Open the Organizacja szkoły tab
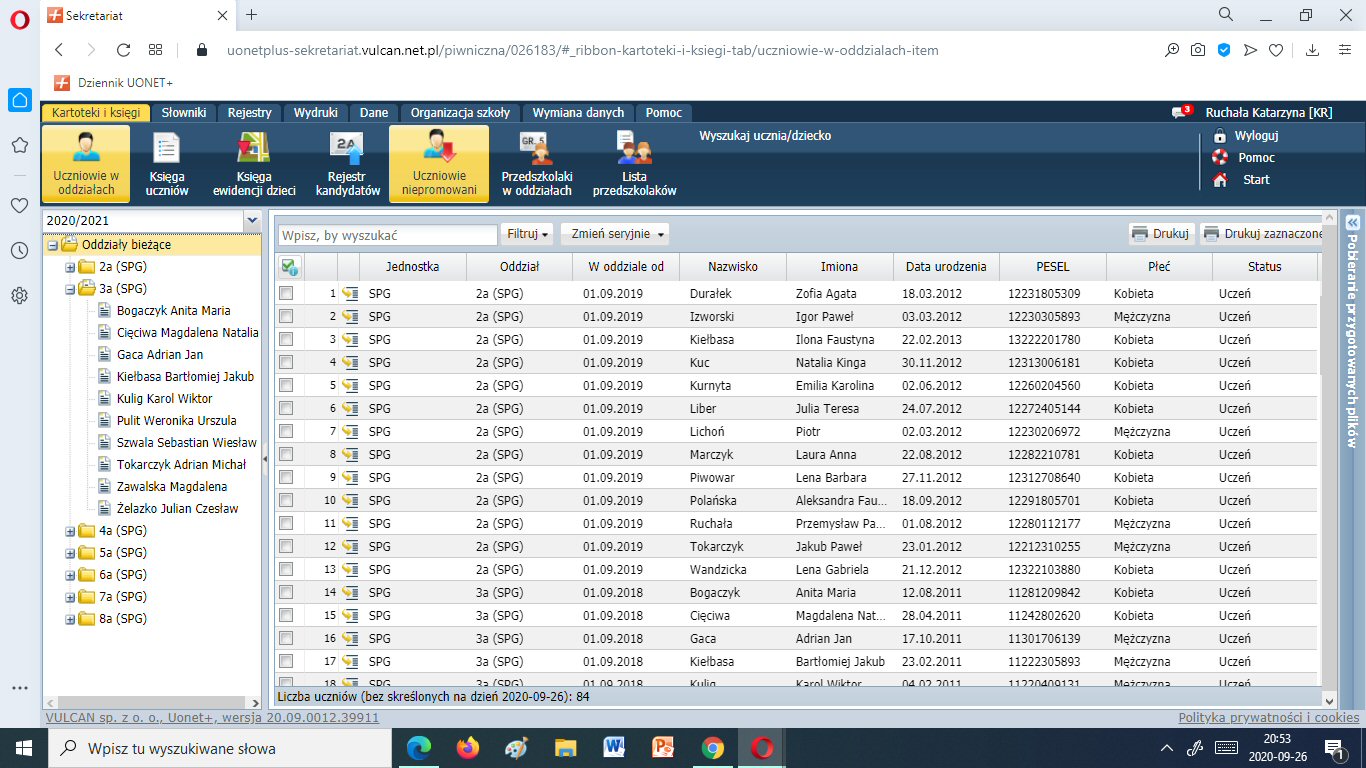The image size is (1366, 768). (x=460, y=113)
